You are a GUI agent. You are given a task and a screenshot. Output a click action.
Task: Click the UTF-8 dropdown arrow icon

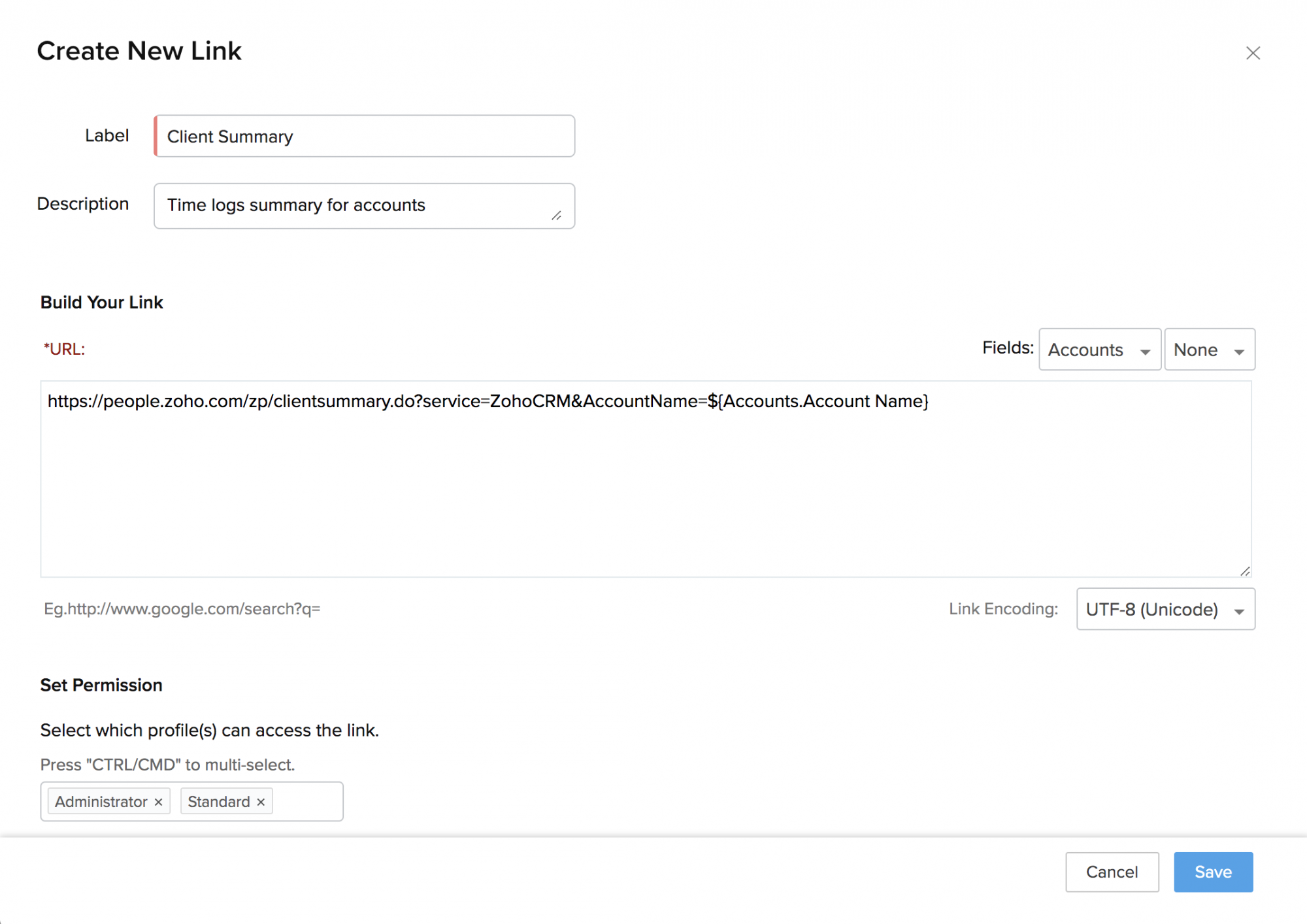[x=1239, y=612]
